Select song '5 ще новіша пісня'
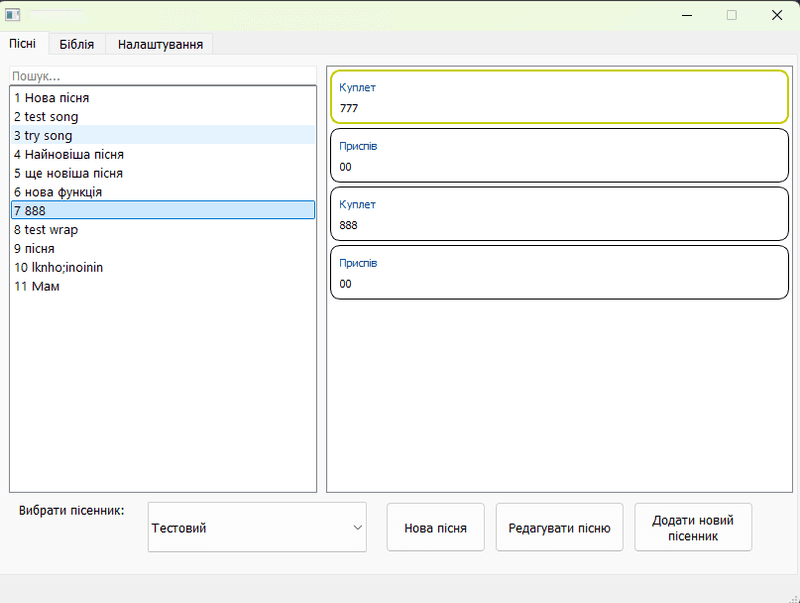The width and height of the screenshot is (800, 603). coord(163,173)
